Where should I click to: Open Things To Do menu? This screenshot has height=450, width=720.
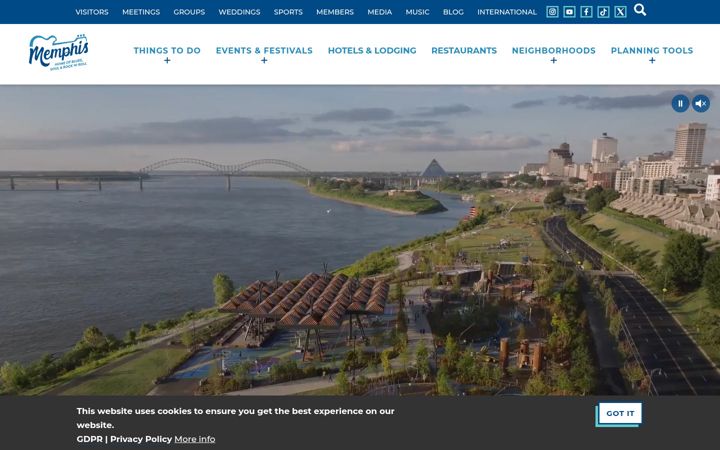[x=167, y=51]
